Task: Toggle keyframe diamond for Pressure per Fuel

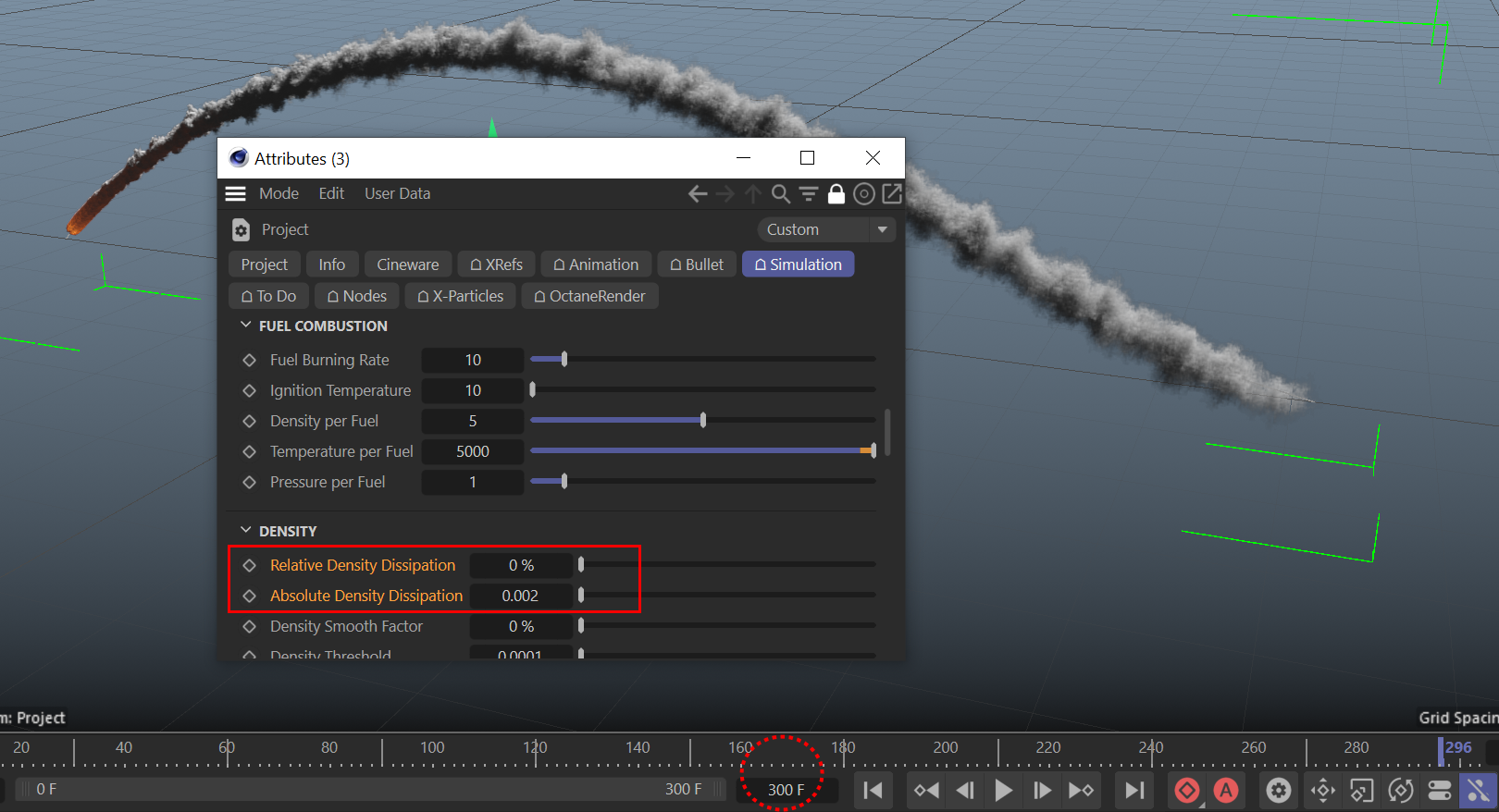Action: (249, 482)
